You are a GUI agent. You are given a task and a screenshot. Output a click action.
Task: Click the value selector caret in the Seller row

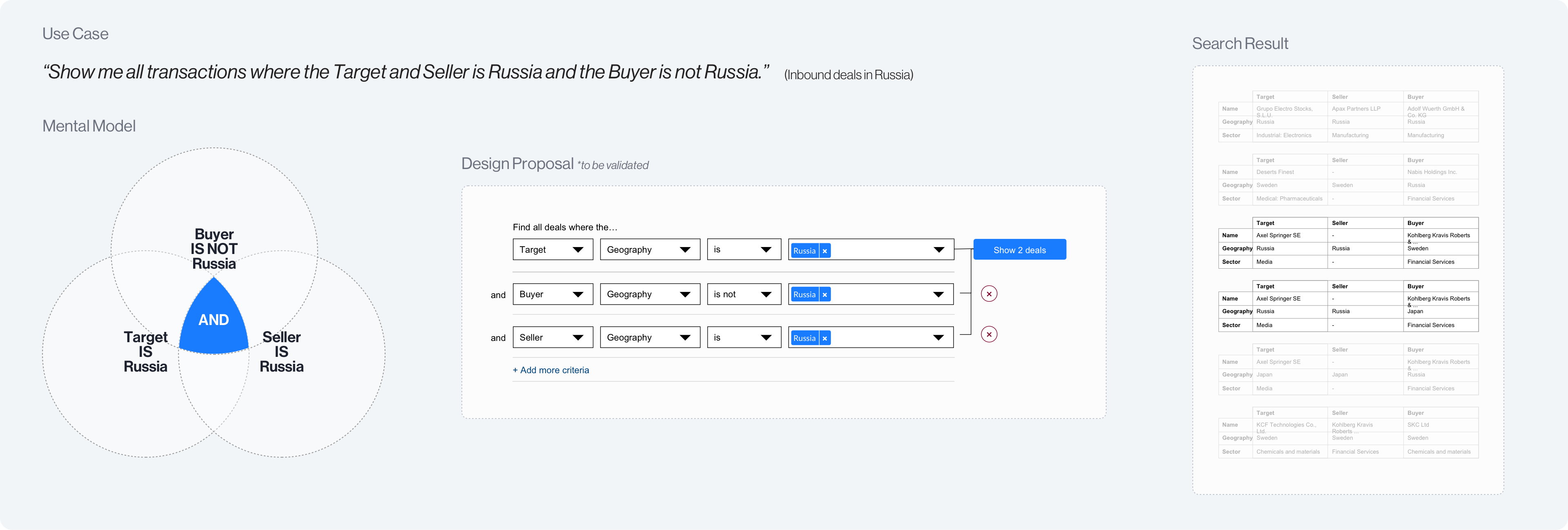(x=938, y=337)
